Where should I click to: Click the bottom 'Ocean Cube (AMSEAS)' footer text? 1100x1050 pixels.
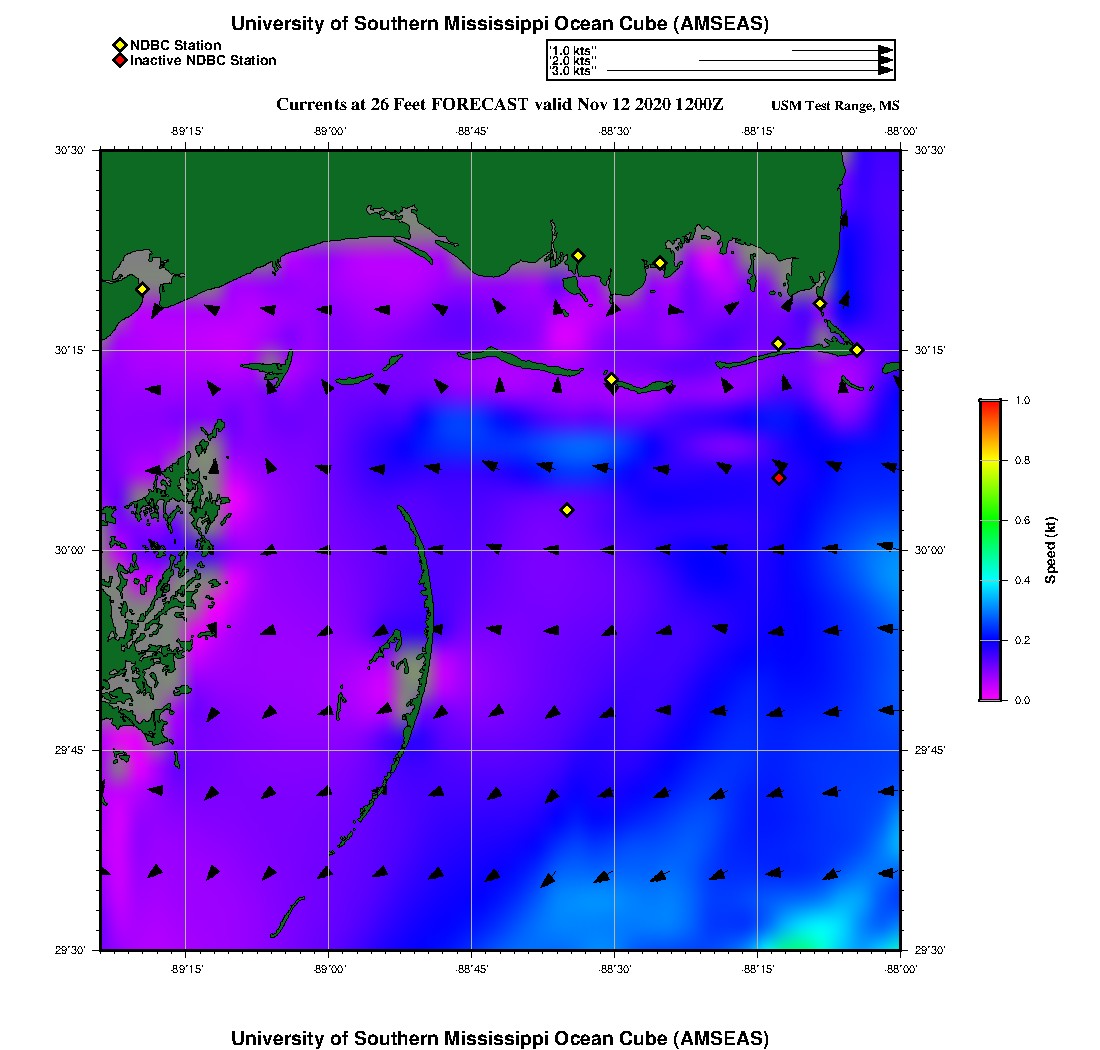500,1038
